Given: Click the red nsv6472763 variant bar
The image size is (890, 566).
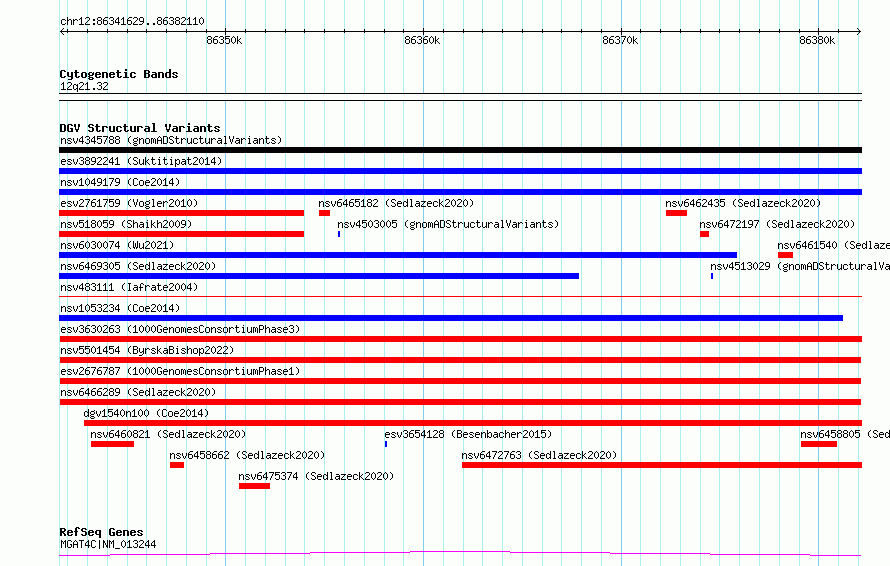Looking at the screenshot, I should [x=662, y=465].
